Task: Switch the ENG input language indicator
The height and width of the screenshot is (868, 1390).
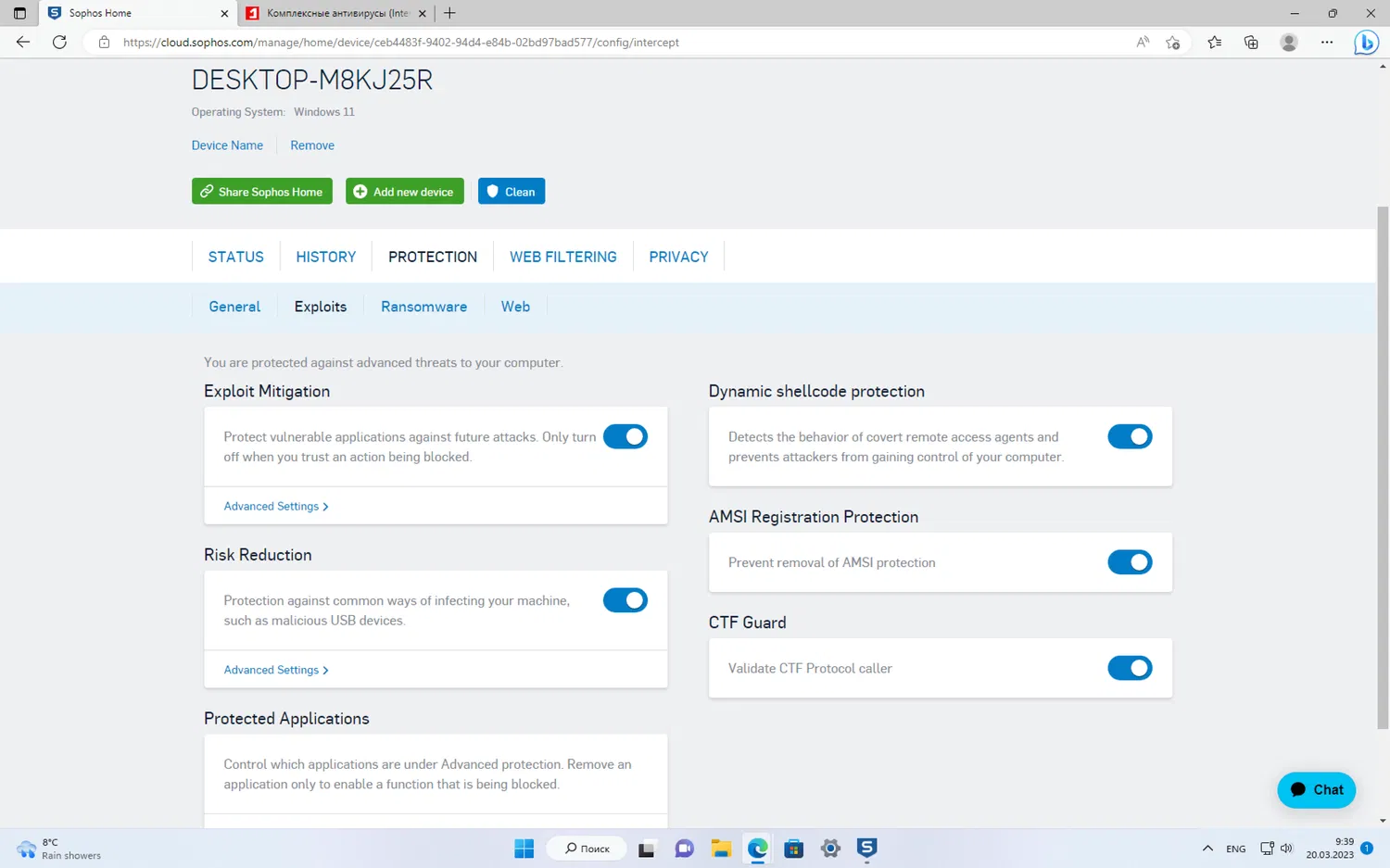Action: coord(1236,849)
